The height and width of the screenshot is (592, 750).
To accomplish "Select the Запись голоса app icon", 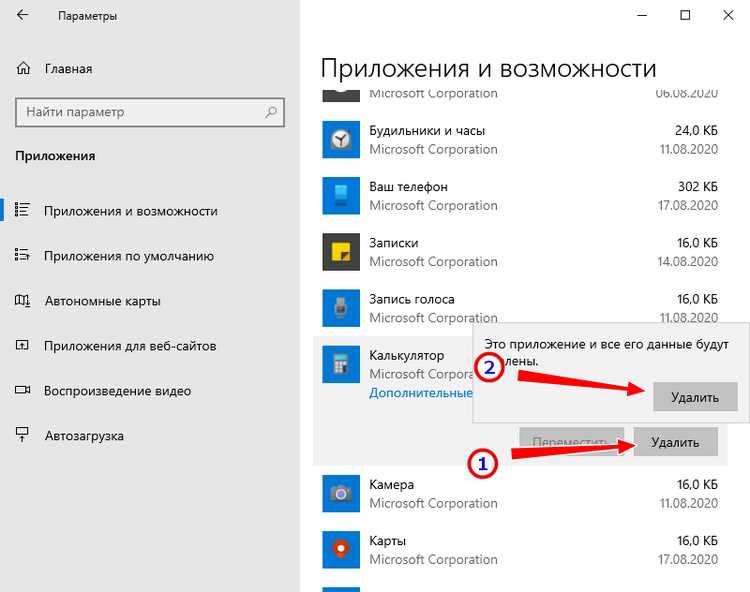I will (341, 308).
